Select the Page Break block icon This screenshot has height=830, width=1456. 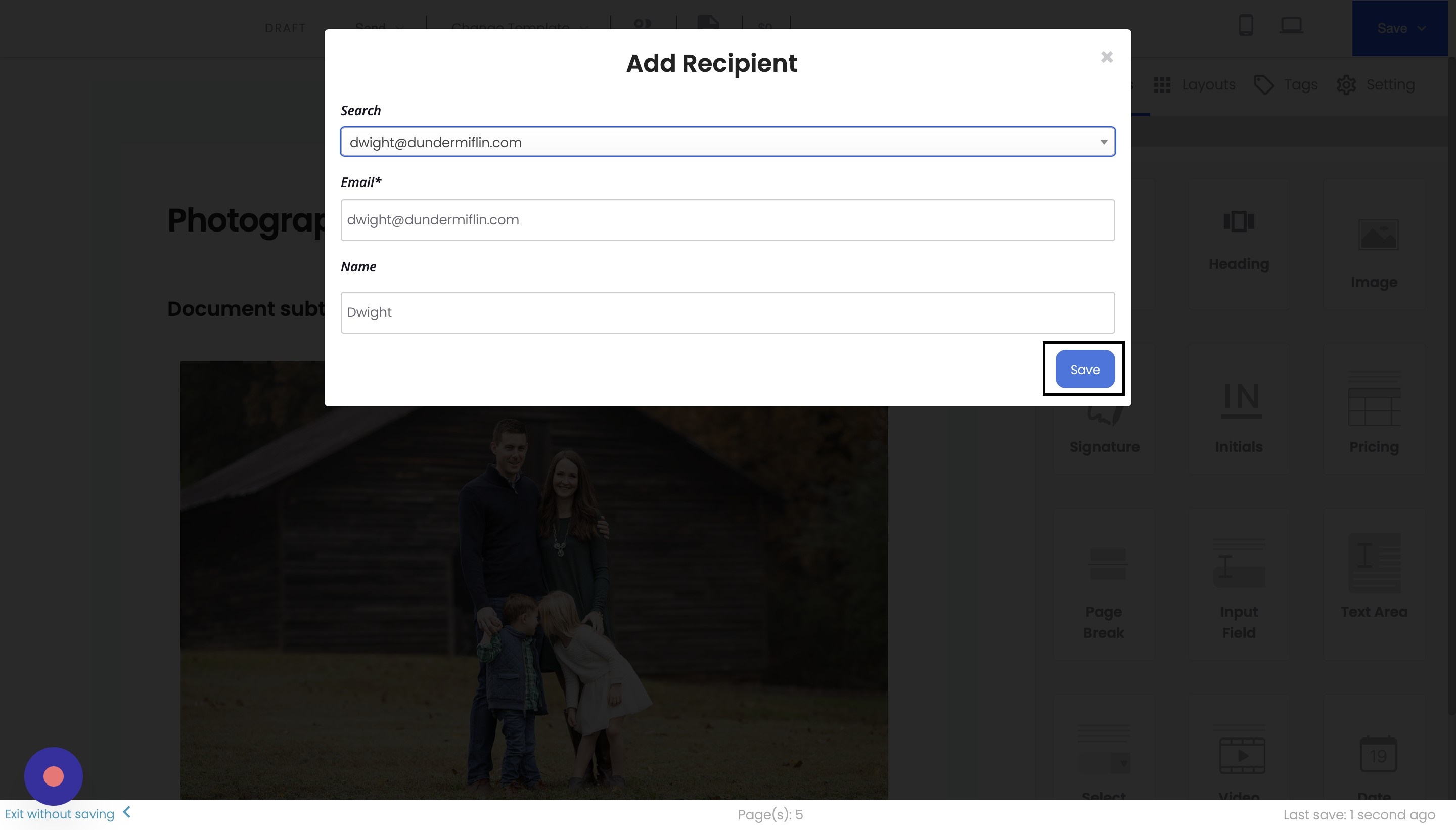click(1107, 564)
